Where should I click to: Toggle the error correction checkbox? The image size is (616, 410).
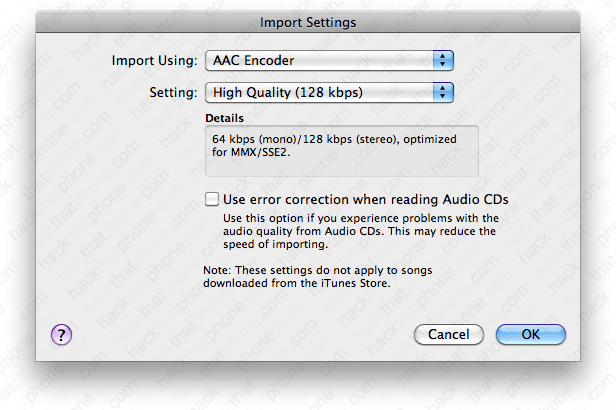pos(212,199)
